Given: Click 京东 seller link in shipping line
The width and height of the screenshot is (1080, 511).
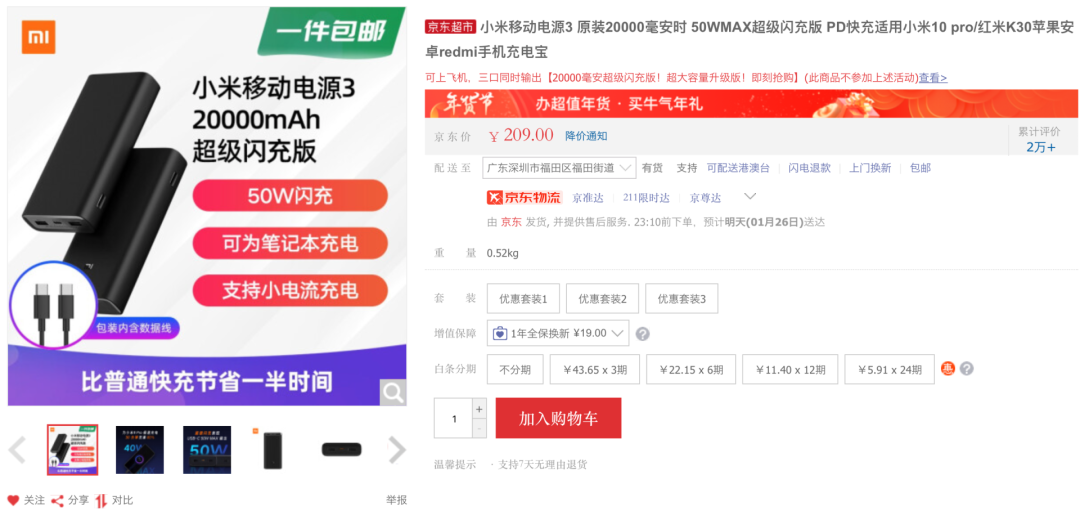Looking at the screenshot, I should click(511, 222).
